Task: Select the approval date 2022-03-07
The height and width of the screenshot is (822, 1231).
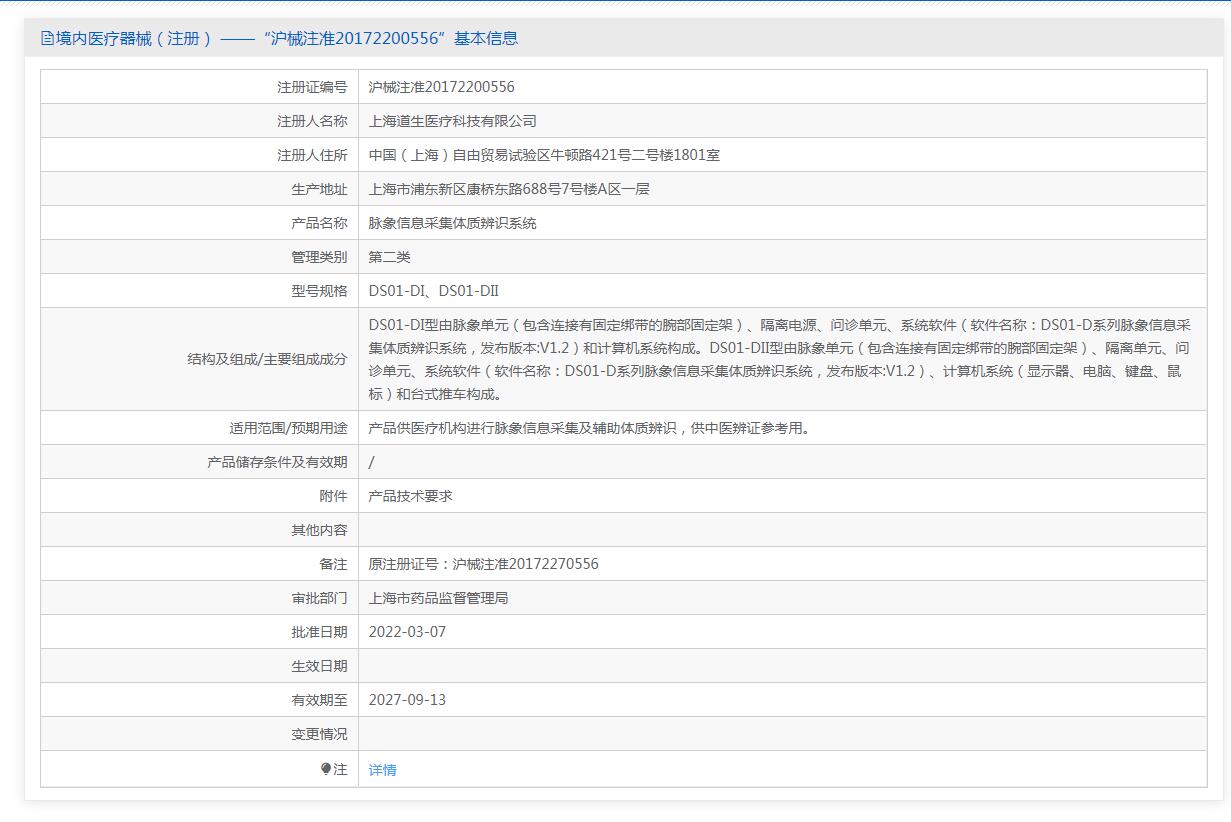Action: [407, 632]
